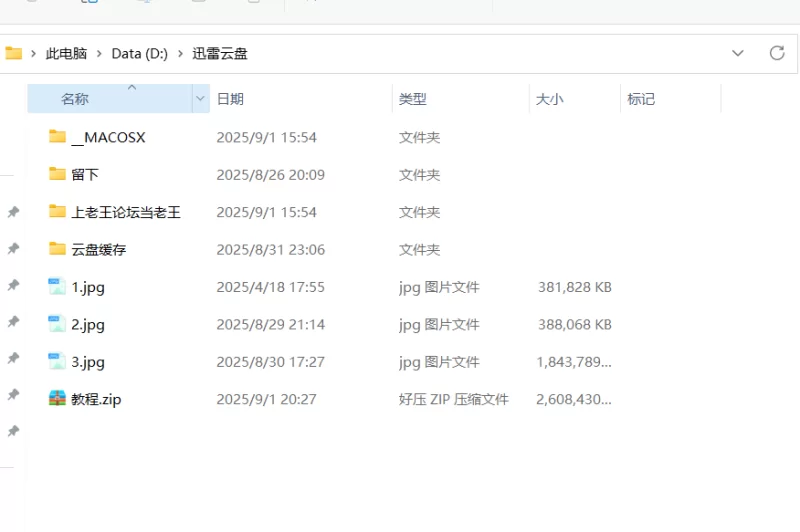The image size is (800, 532).
Task: Click the 教程.zip archive icon
Action: coord(57,398)
